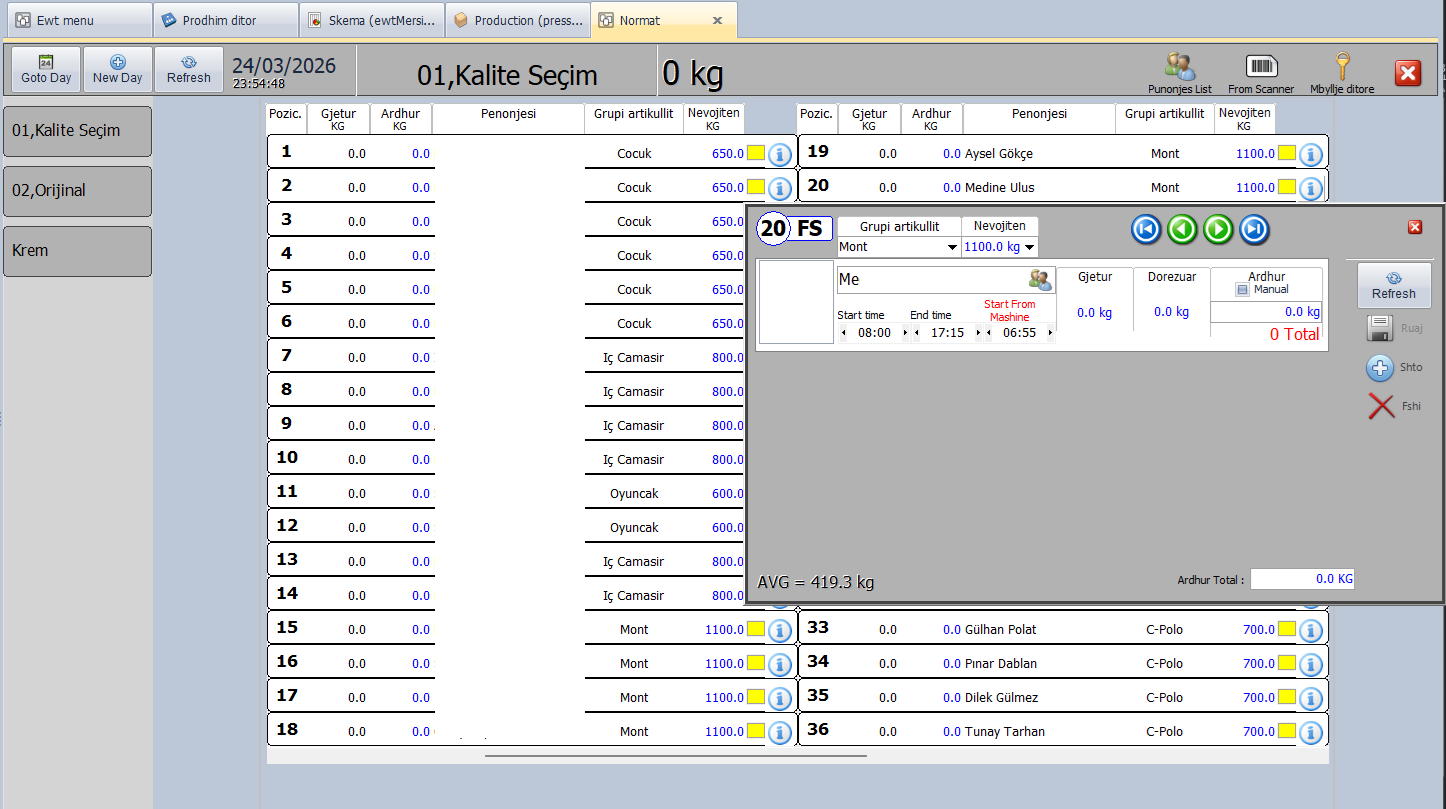This screenshot has height=809, width=1446.
Task: Increase Start time using right arrow
Action: [905, 333]
